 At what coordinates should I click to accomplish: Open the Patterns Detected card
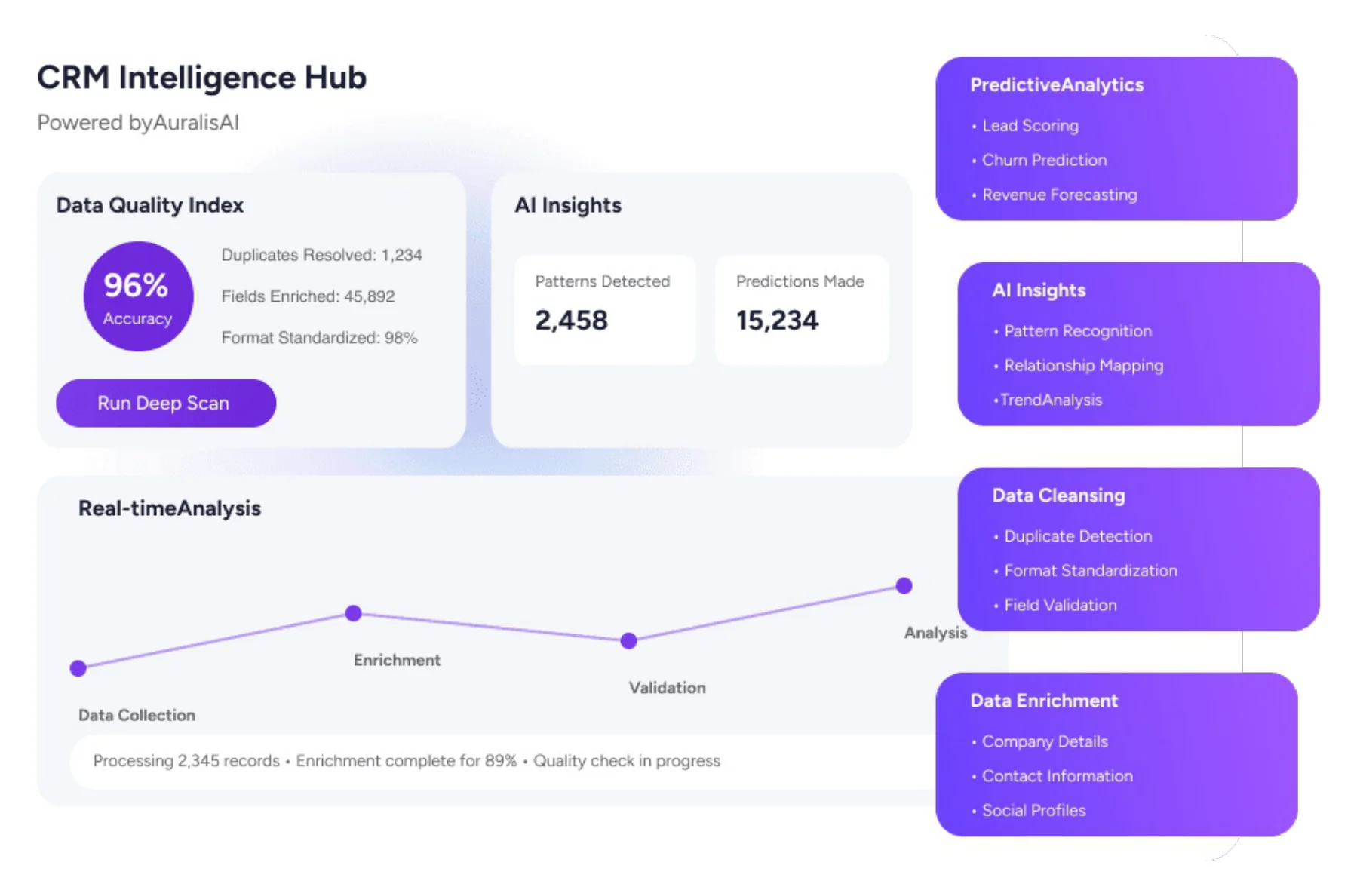pyautogui.click(x=605, y=310)
